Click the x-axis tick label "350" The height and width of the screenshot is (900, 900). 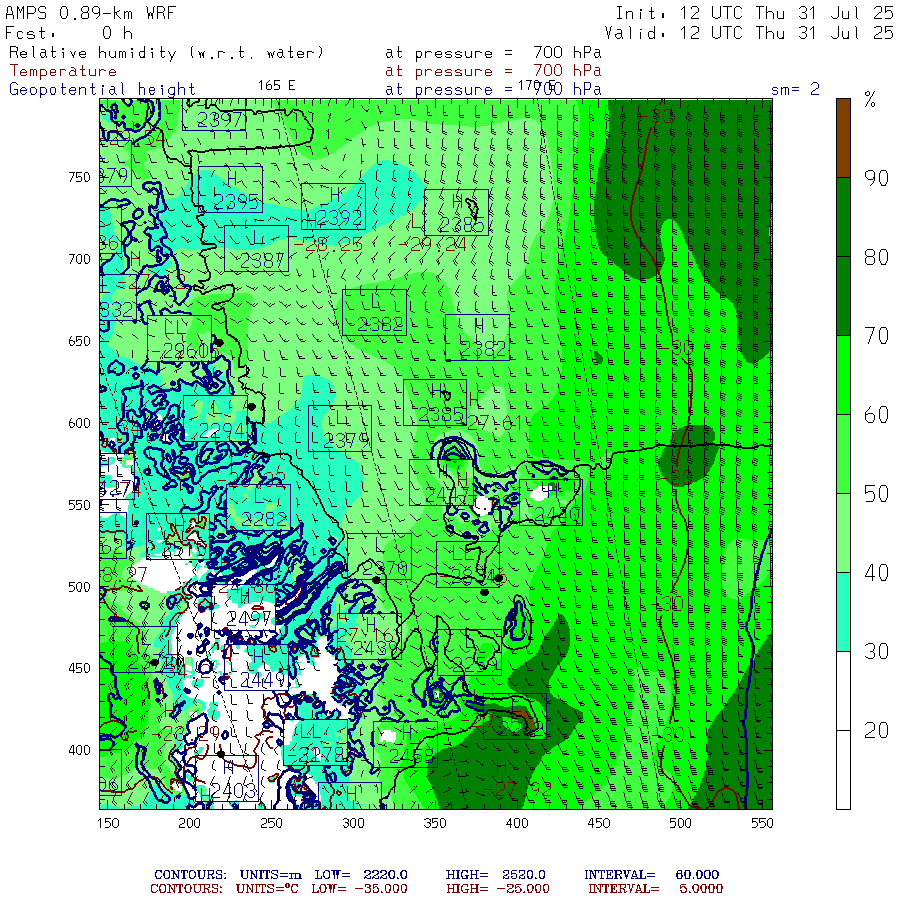click(435, 823)
